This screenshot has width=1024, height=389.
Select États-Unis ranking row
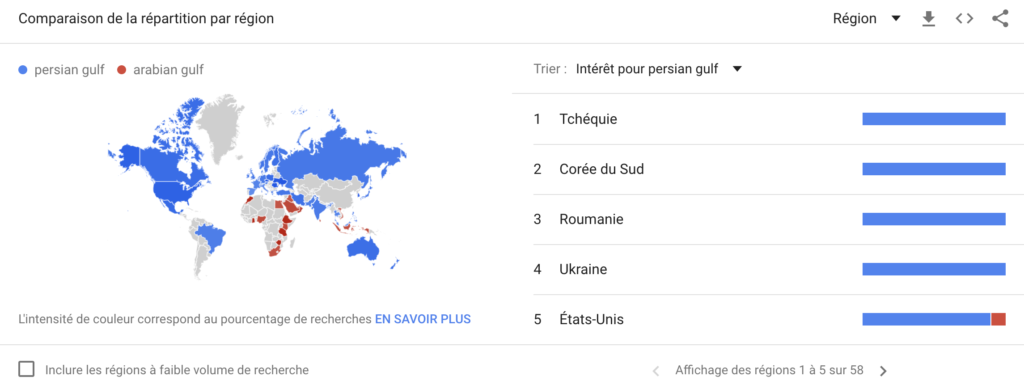pos(768,320)
